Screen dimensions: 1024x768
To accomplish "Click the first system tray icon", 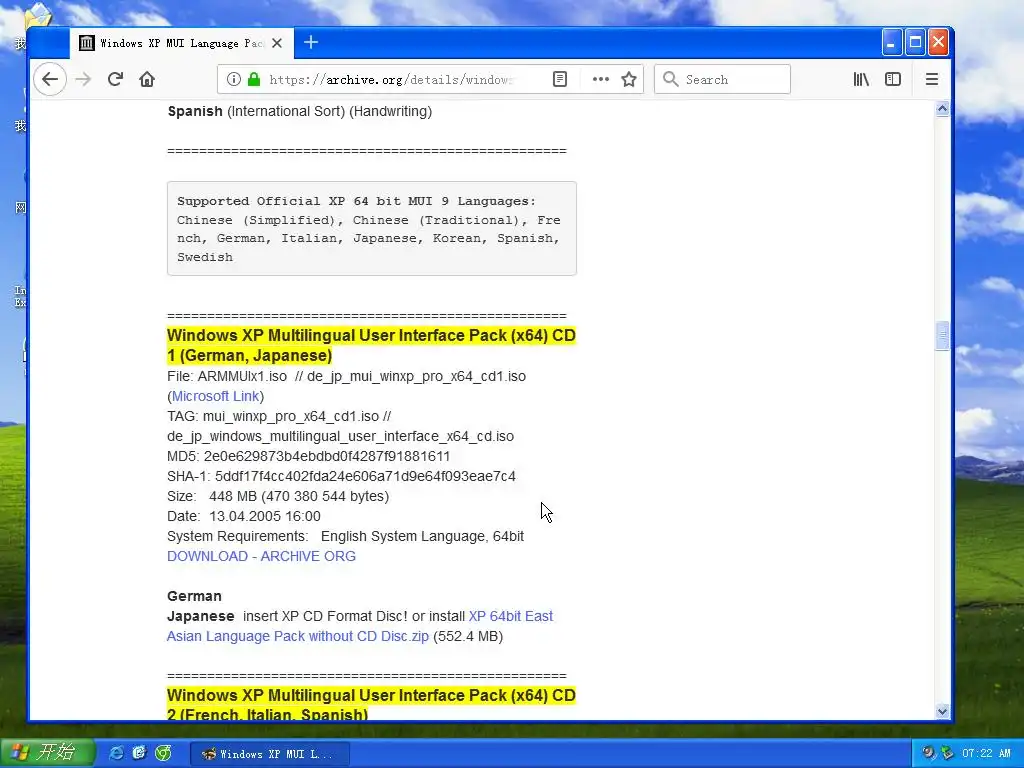I will [x=929, y=754].
